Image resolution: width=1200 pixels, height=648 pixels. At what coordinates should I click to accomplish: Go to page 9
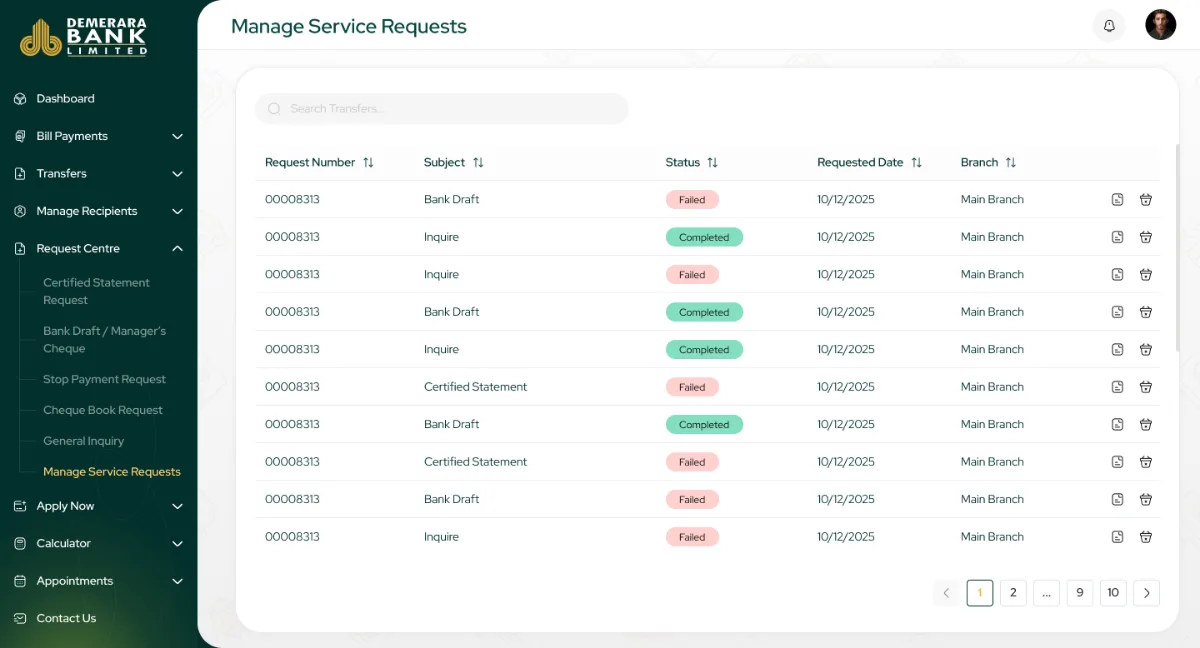click(x=1080, y=593)
